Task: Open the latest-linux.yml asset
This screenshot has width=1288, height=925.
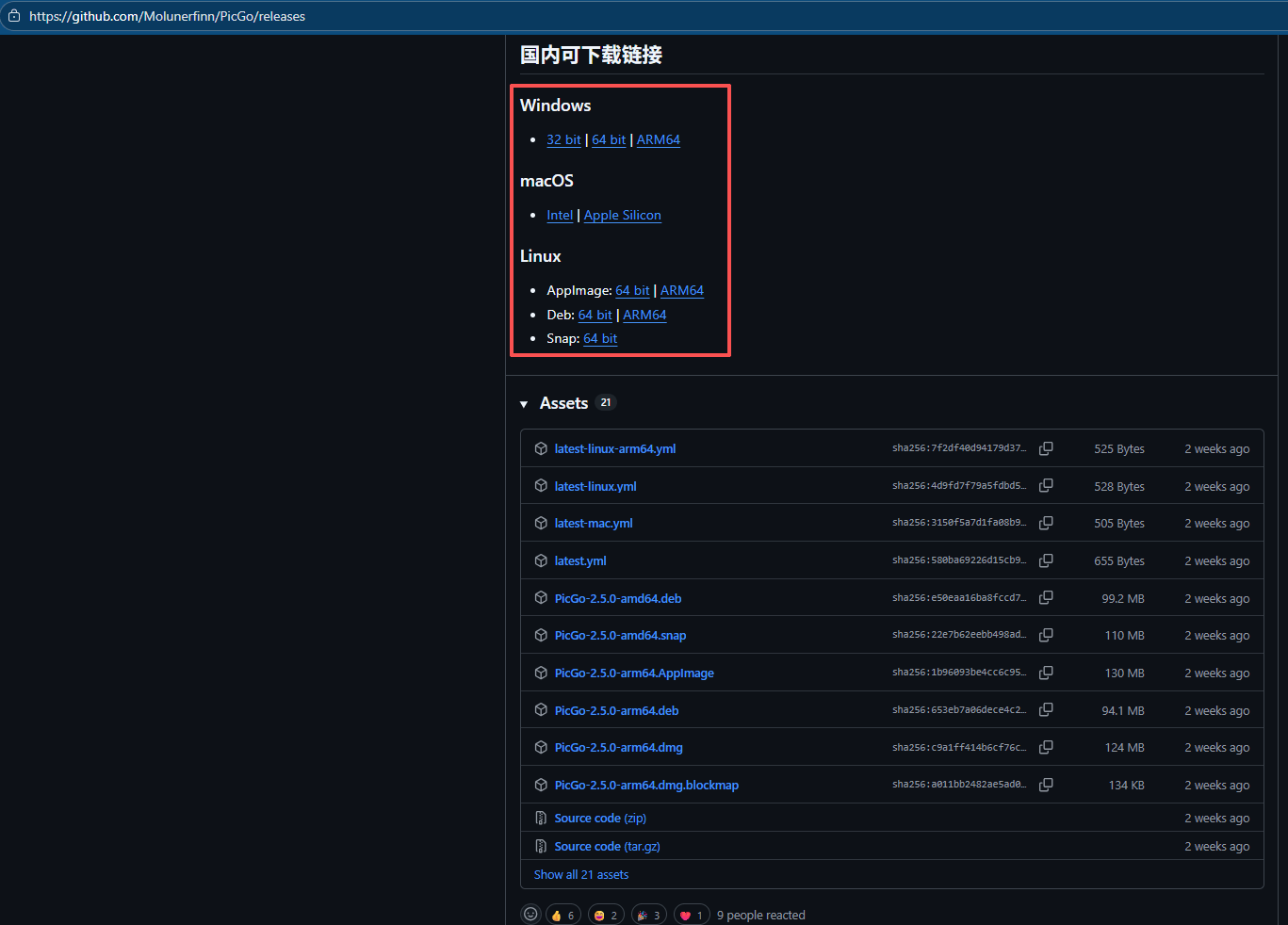Action: 595,486
